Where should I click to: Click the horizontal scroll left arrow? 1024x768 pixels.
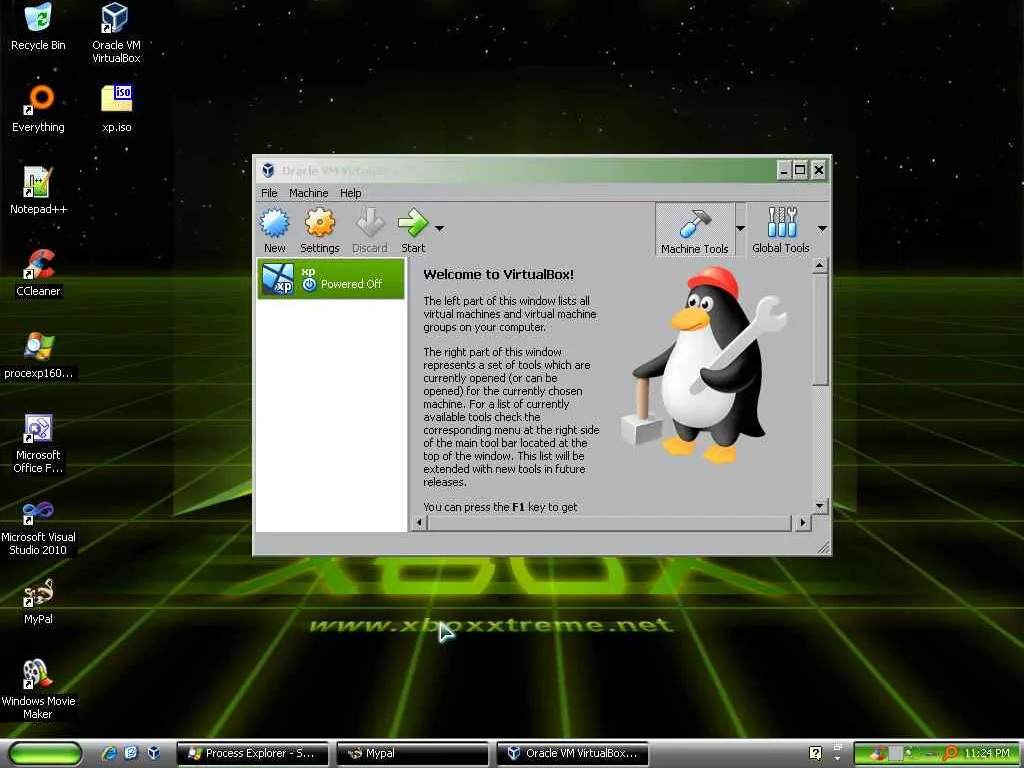click(x=419, y=522)
